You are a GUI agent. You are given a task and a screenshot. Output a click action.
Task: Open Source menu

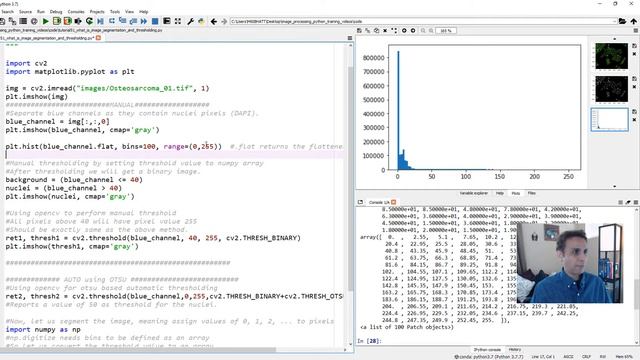[x=25, y=12]
